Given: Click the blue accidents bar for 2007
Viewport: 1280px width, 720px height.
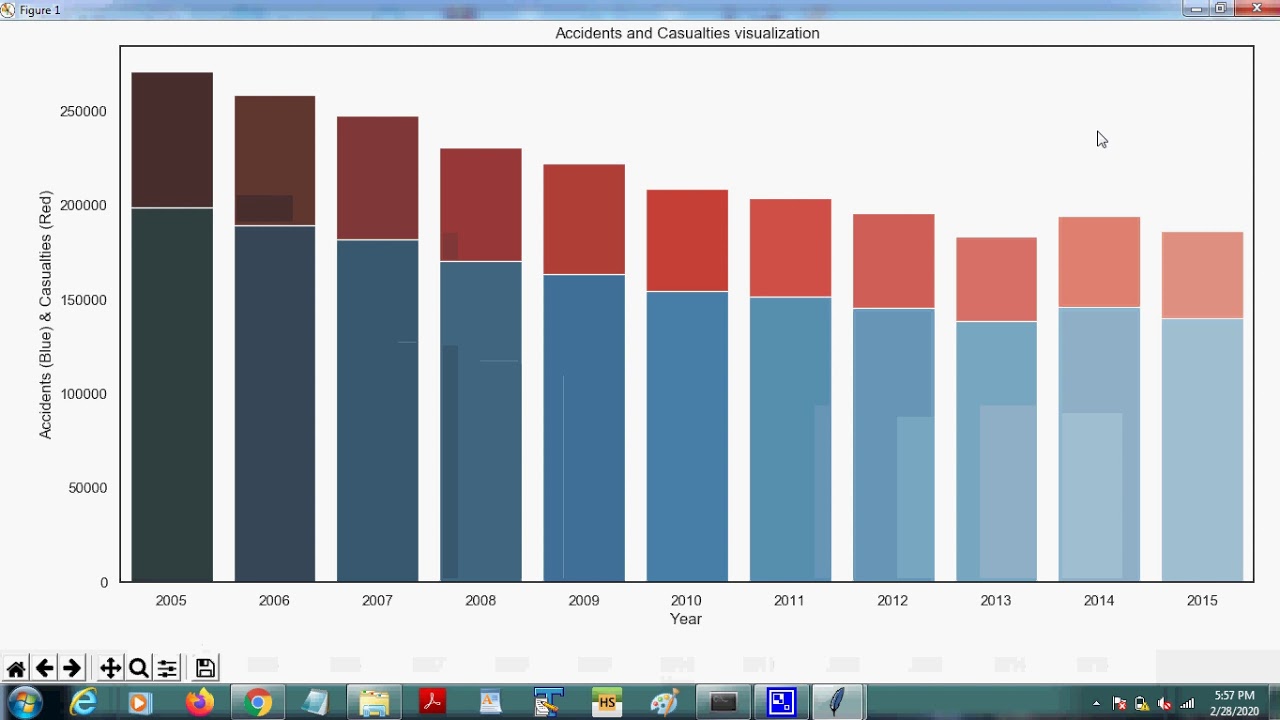Looking at the screenshot, I should (377, 411).
